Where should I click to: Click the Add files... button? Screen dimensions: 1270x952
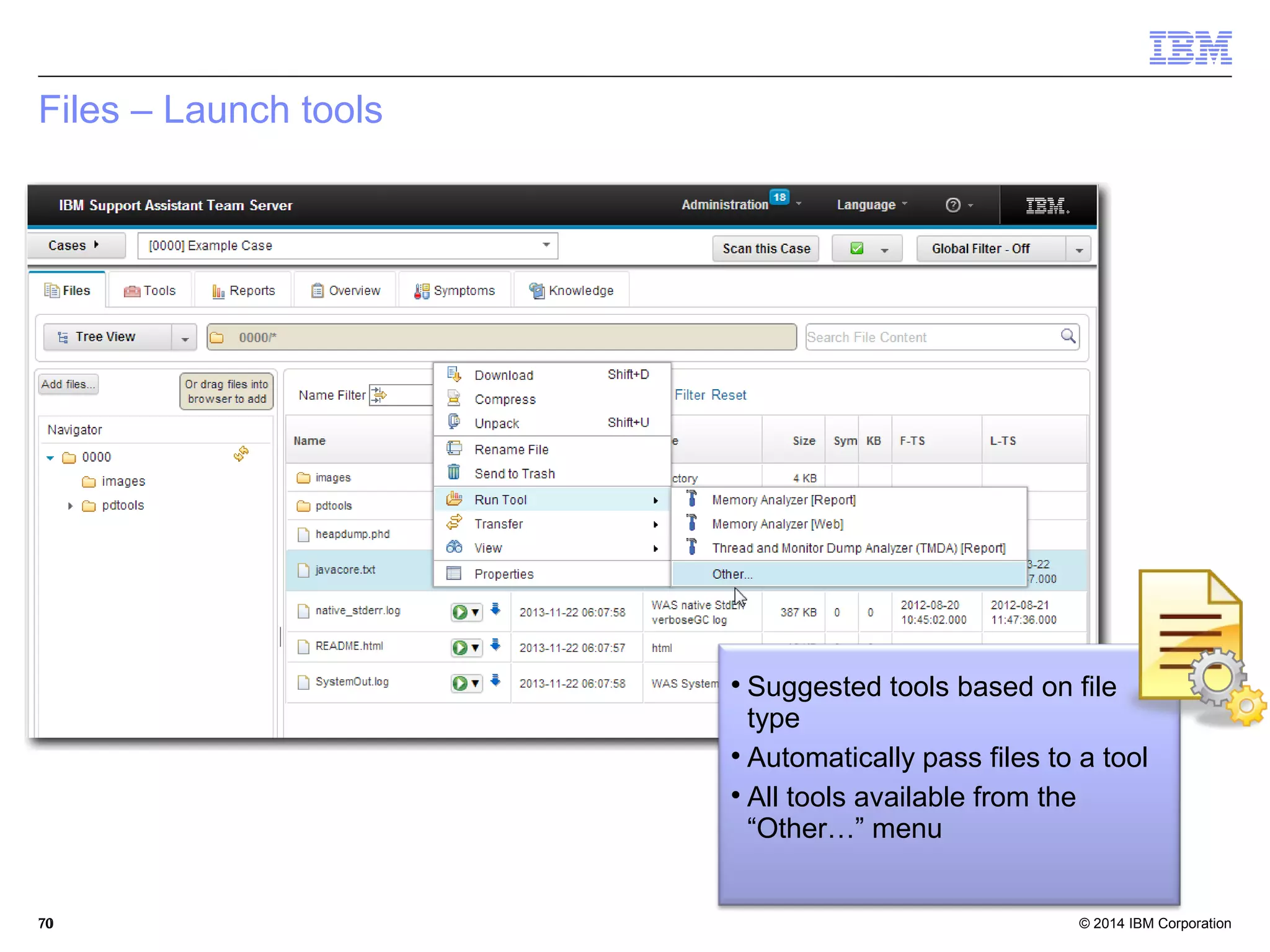click(x=68, y=384)
